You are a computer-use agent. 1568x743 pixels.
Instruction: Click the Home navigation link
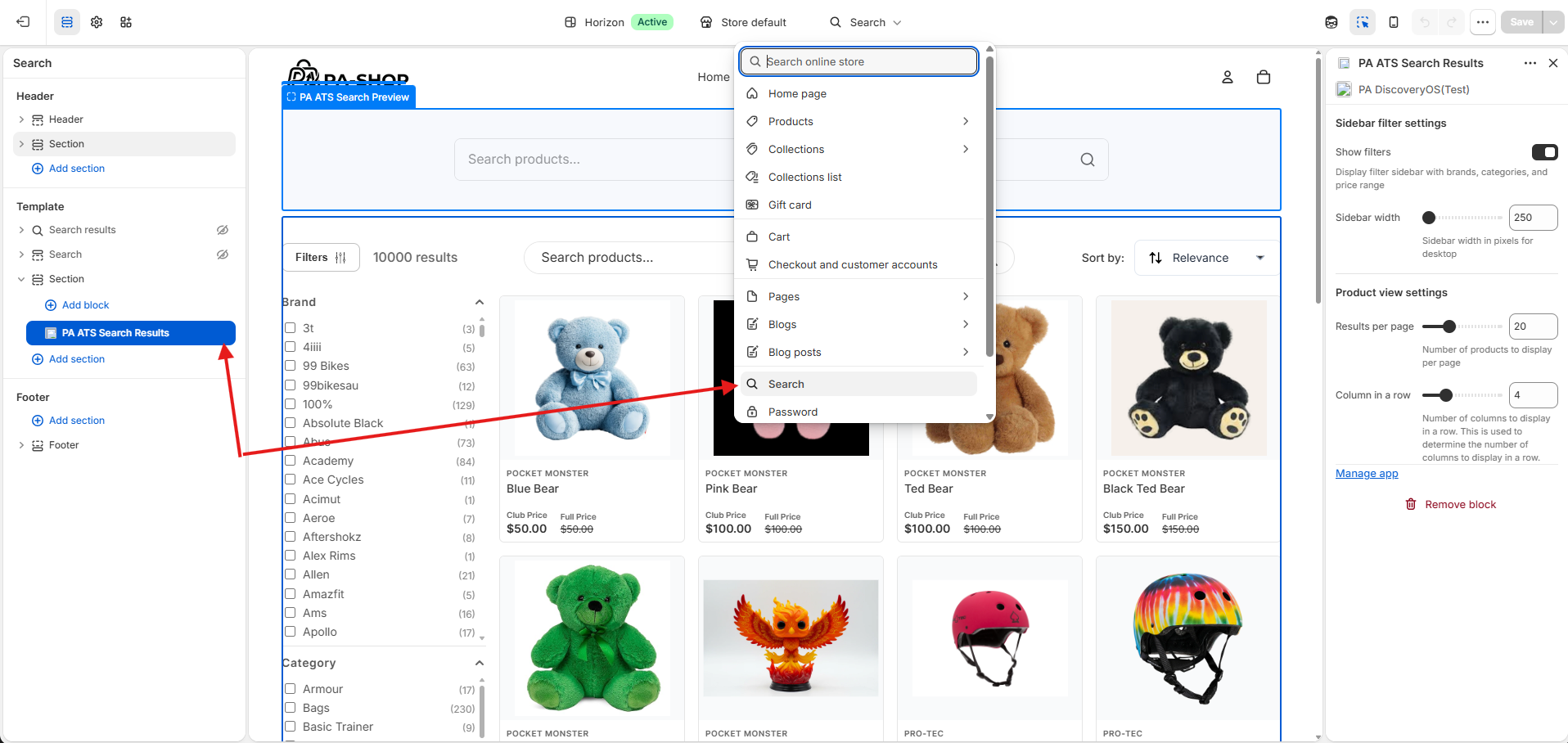click(x=714, y=77)
